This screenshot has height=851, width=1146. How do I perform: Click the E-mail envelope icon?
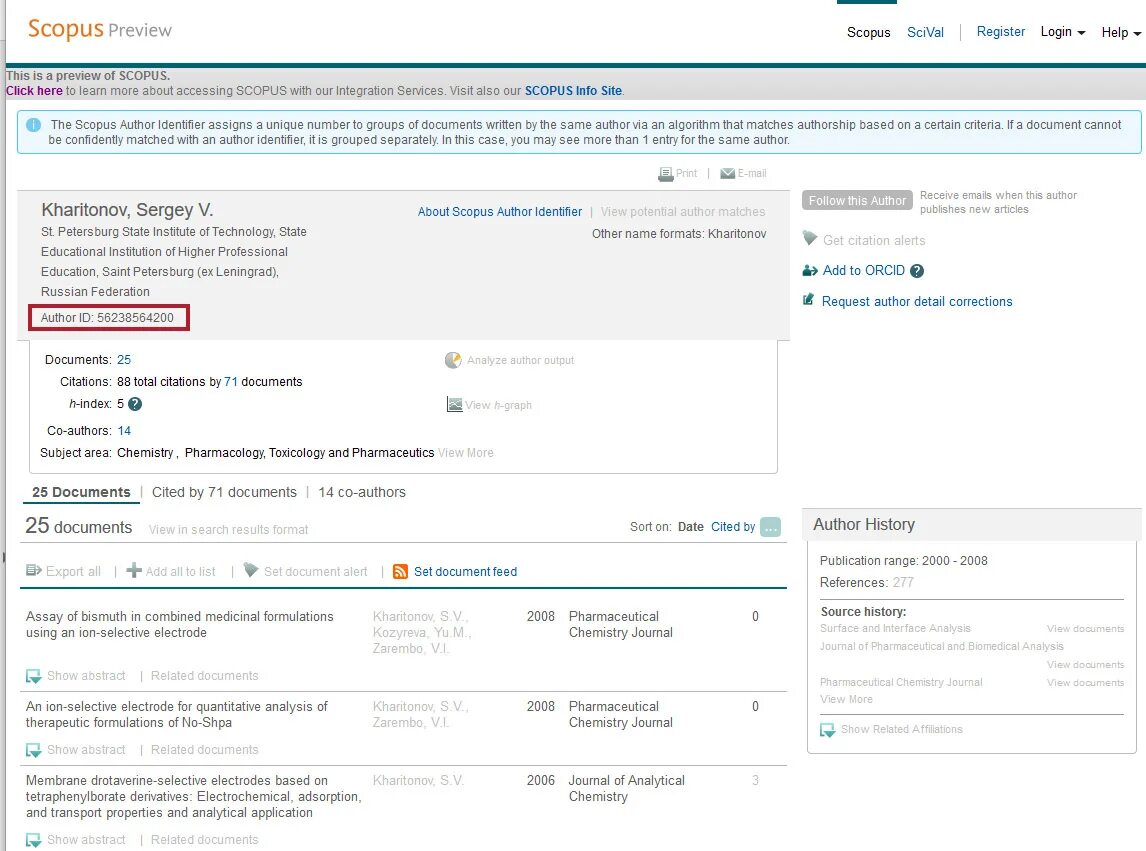727,173
